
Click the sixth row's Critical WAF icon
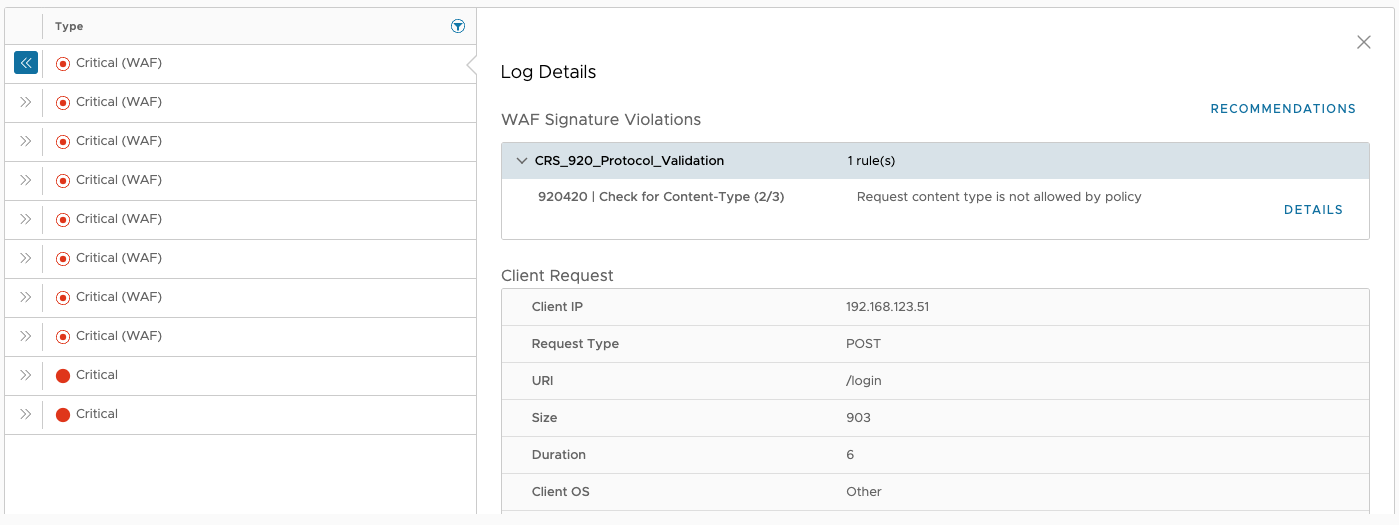point(63,258)
